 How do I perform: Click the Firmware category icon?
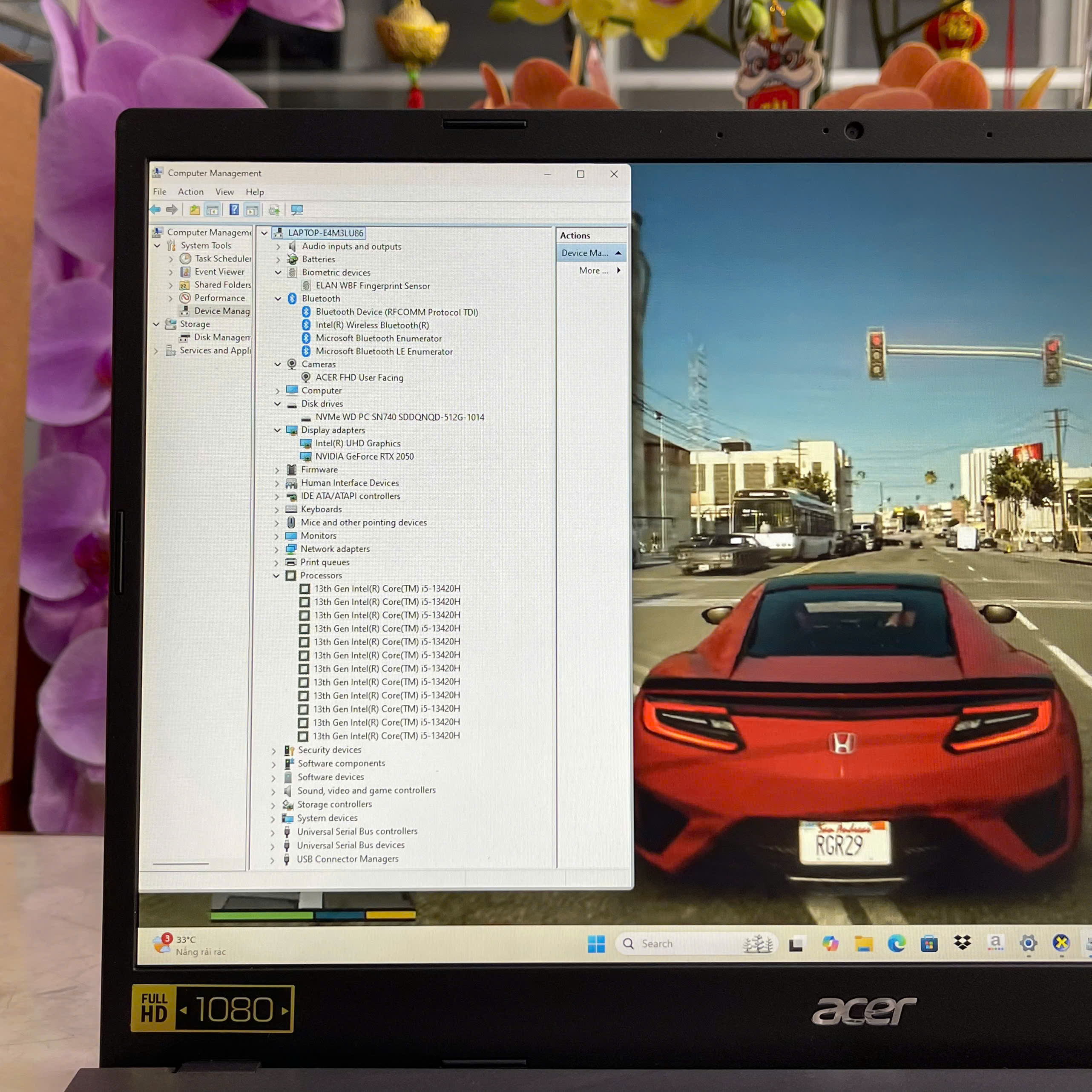pos(292,470)
